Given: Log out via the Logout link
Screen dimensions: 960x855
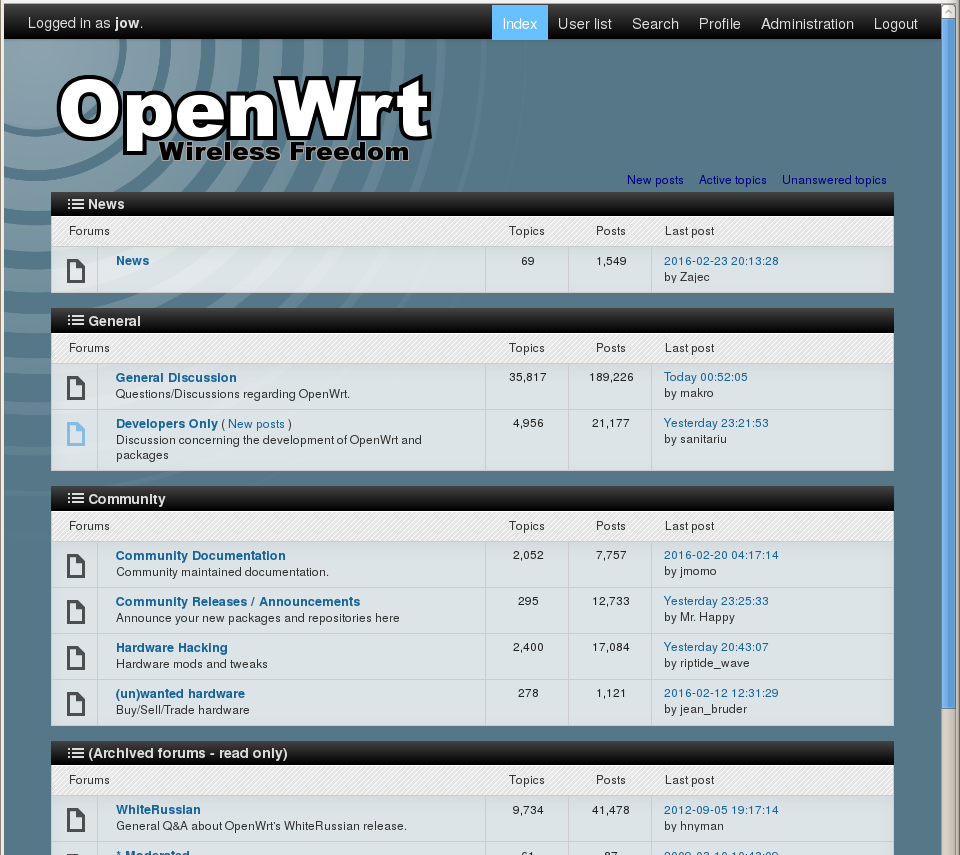Looking at the screenshot, I should click(895, 24).
